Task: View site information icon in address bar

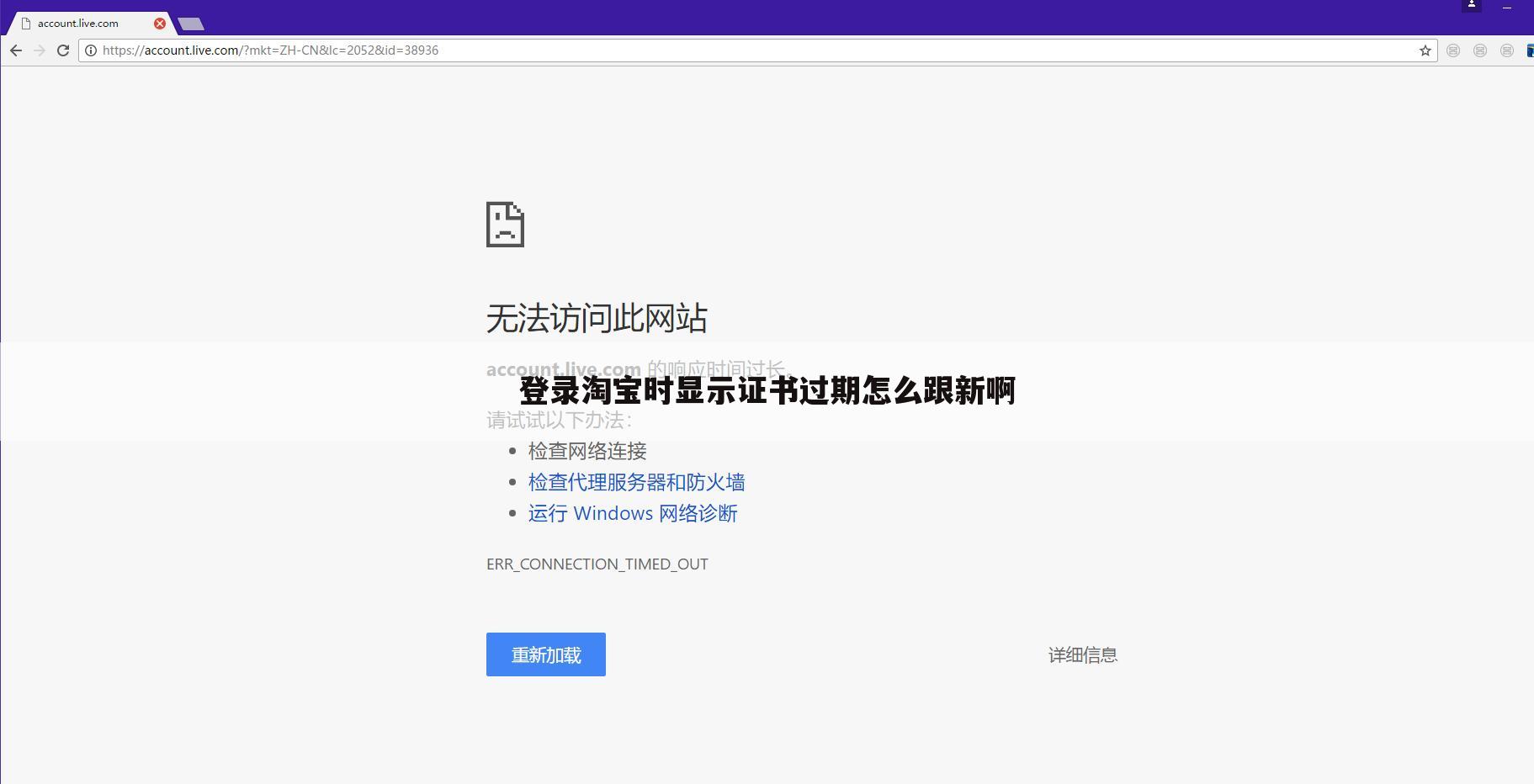Action: [x=91, y=50]
